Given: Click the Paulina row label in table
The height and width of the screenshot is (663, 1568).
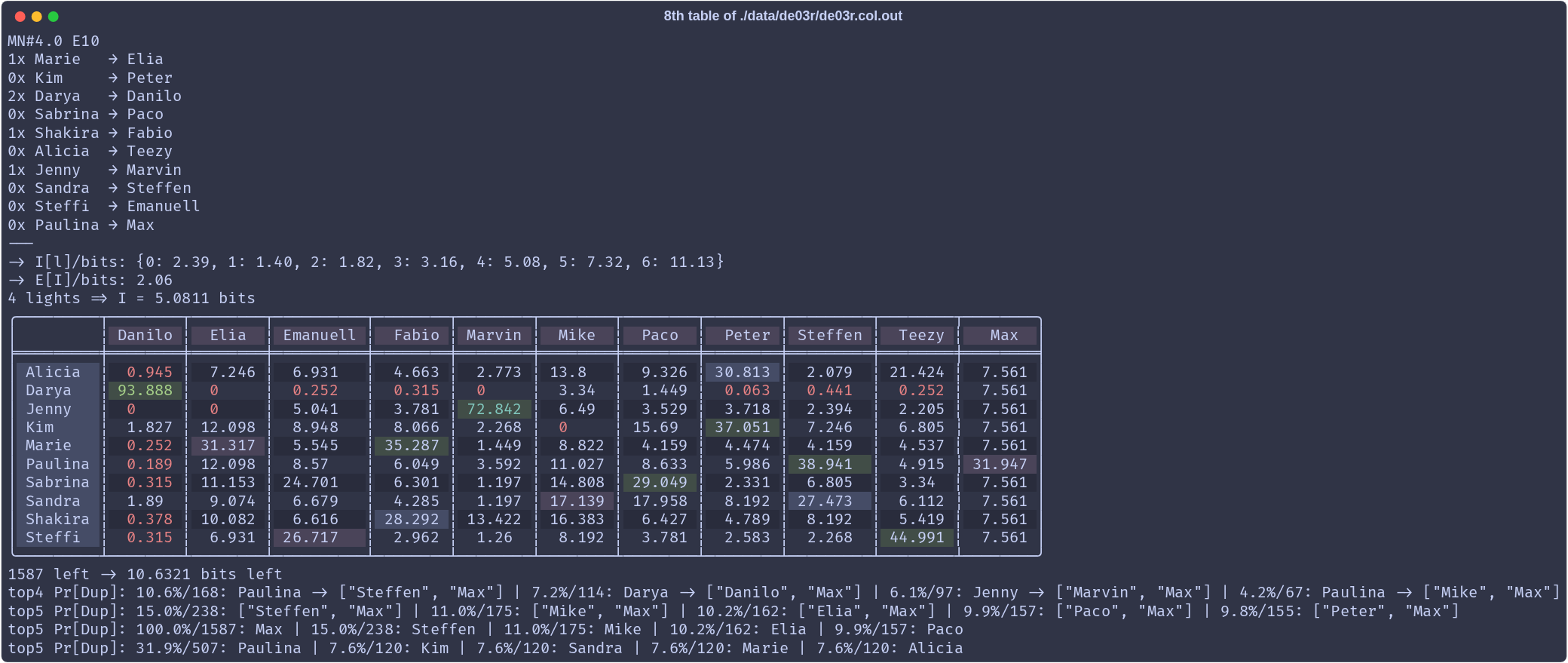Looking at the screenshot, I should 57,464.
